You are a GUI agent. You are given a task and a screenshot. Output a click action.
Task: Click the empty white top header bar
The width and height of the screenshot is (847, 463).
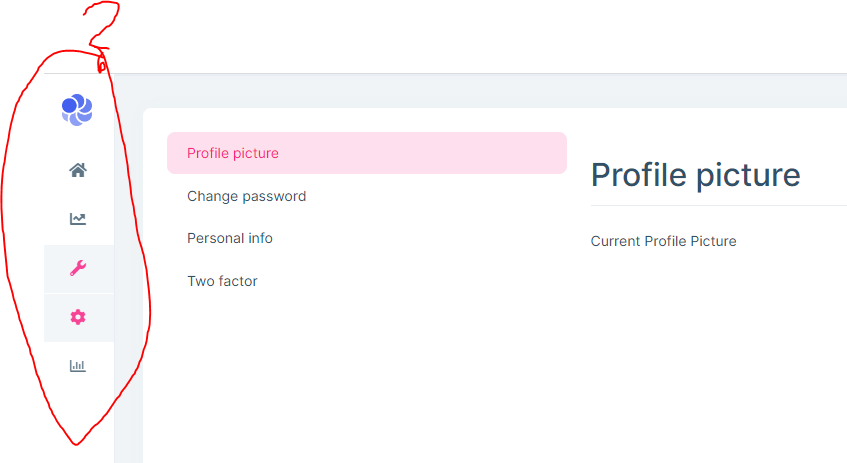[x=450, y=36]
